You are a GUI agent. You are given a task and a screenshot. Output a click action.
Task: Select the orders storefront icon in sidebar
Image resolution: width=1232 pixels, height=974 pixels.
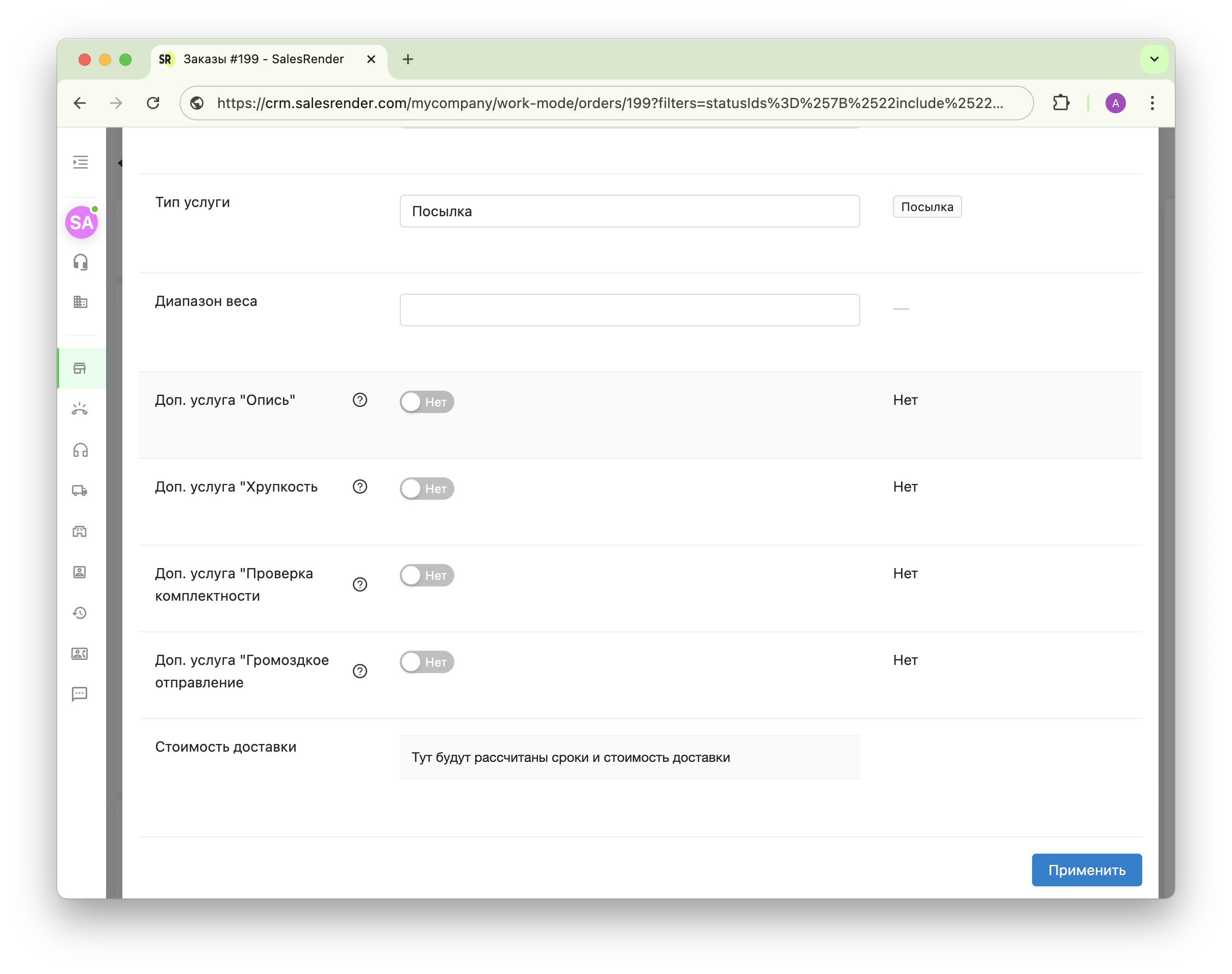80,368
